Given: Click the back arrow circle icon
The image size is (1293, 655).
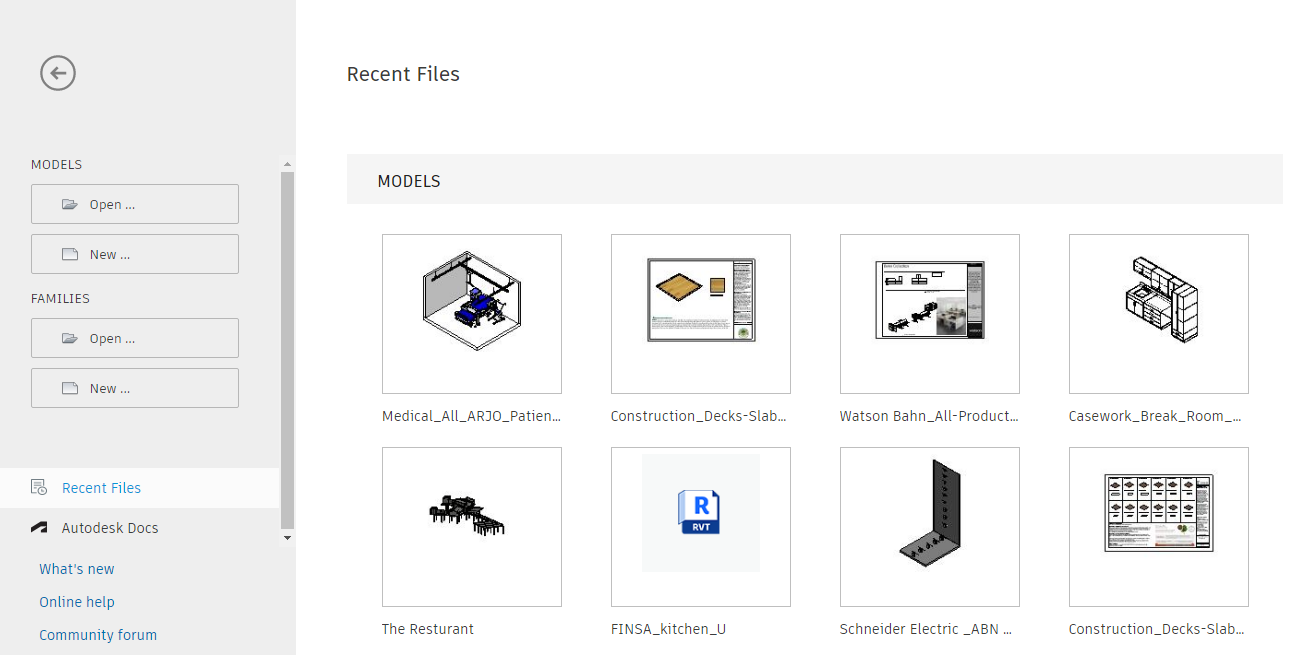Looking at the screenshot, I should [x=58, y=73].
